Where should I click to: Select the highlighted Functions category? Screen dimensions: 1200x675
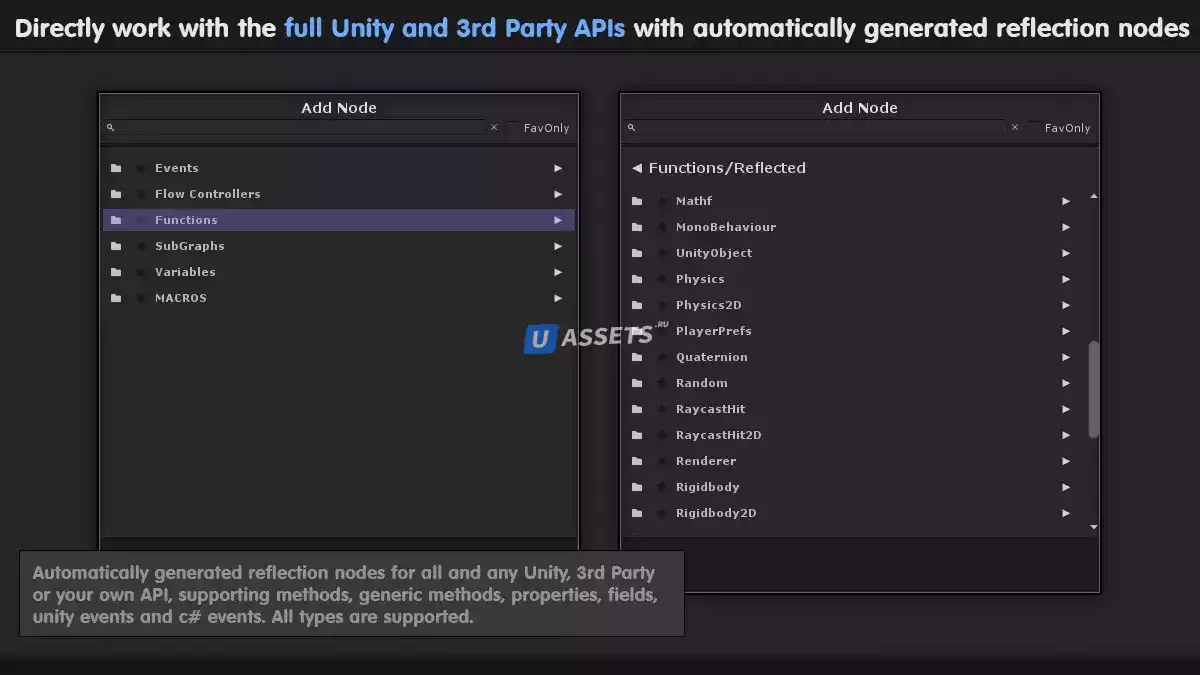(x=186, y=220)
